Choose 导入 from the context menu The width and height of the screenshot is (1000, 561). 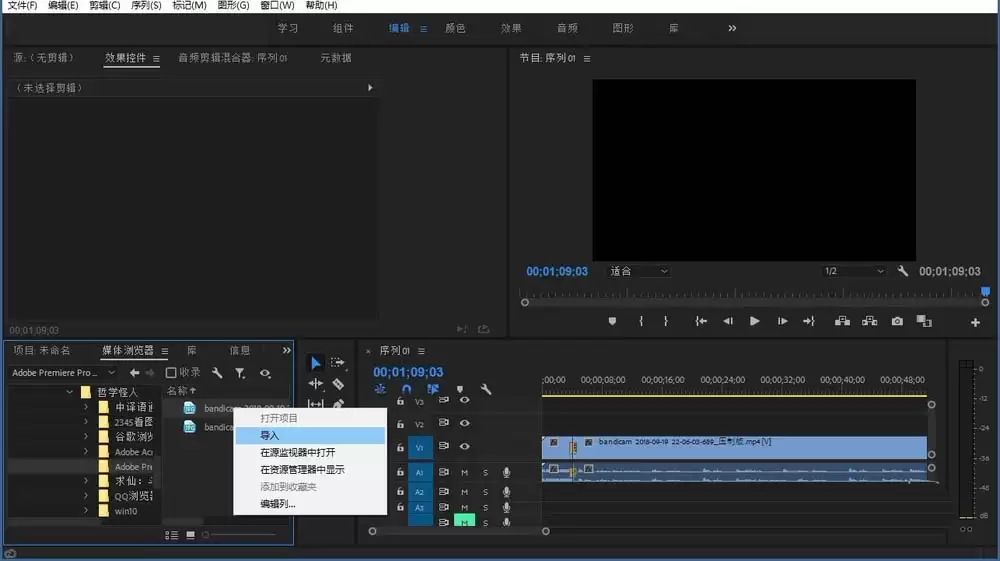click(270, 436)
